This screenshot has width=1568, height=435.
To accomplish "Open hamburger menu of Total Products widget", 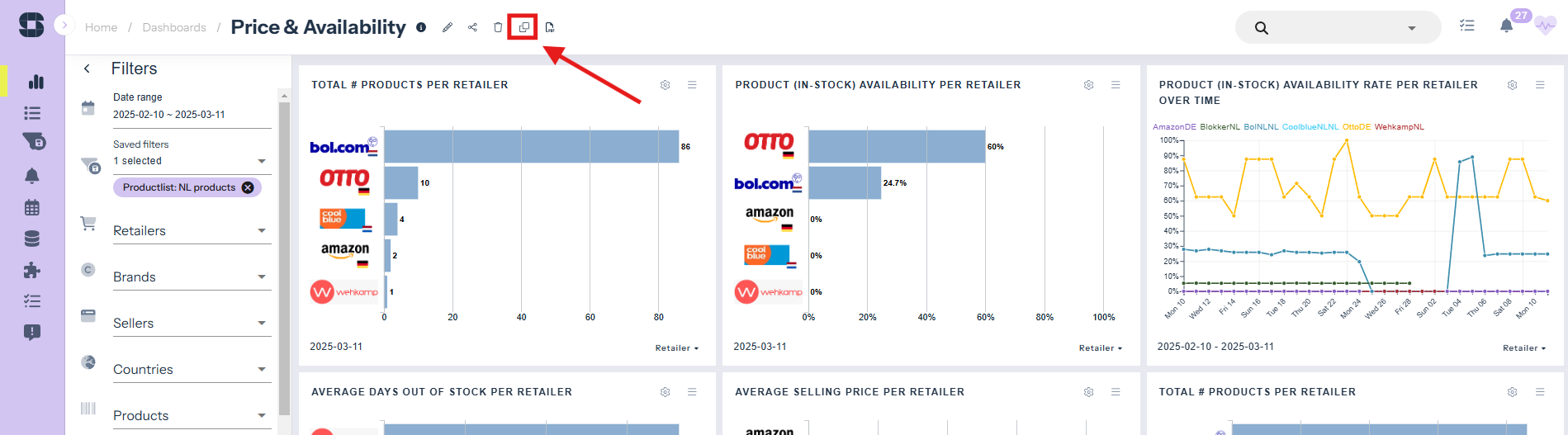I will click(692, 85).
